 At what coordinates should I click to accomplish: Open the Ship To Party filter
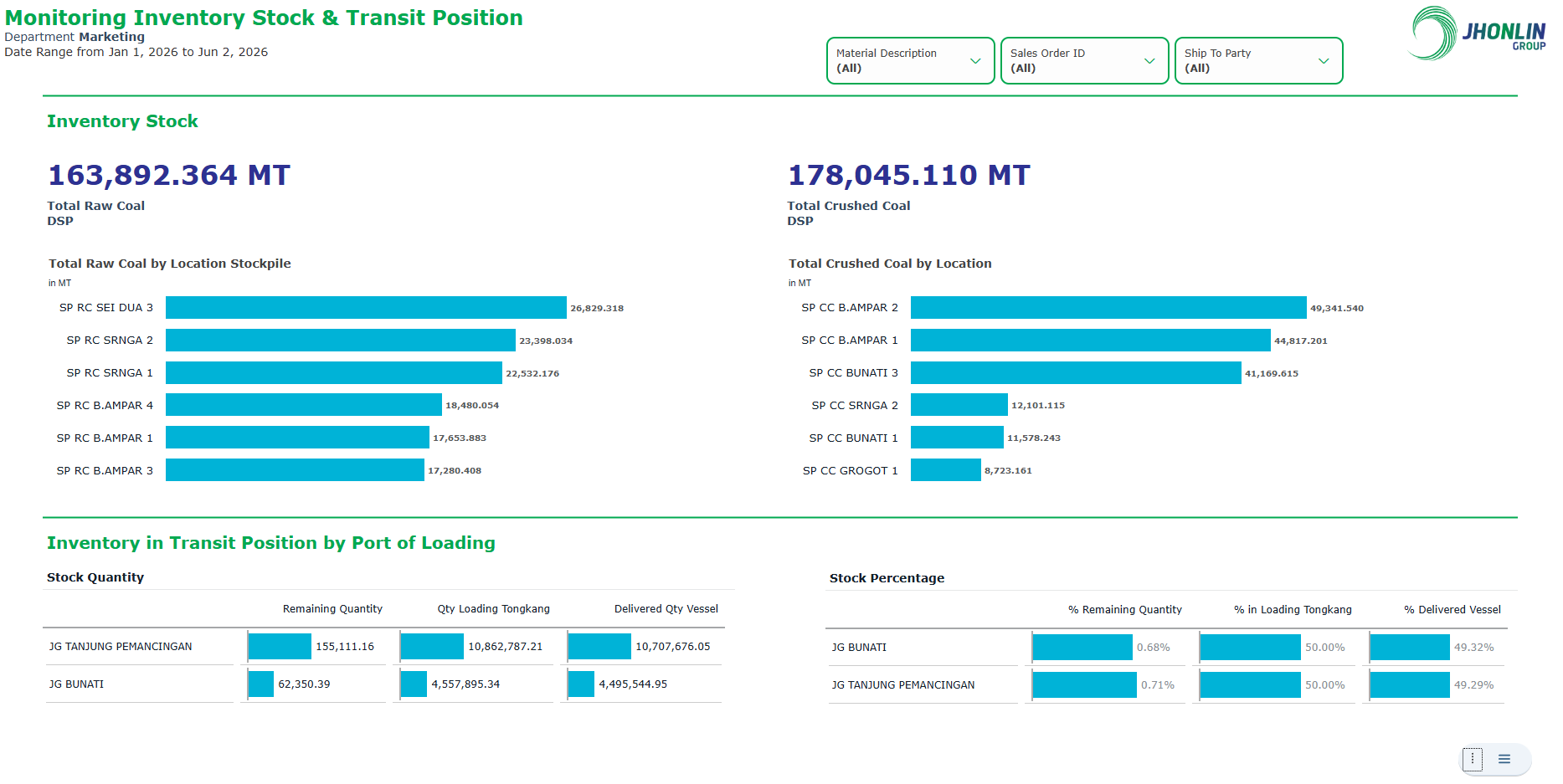point(1258,60)
